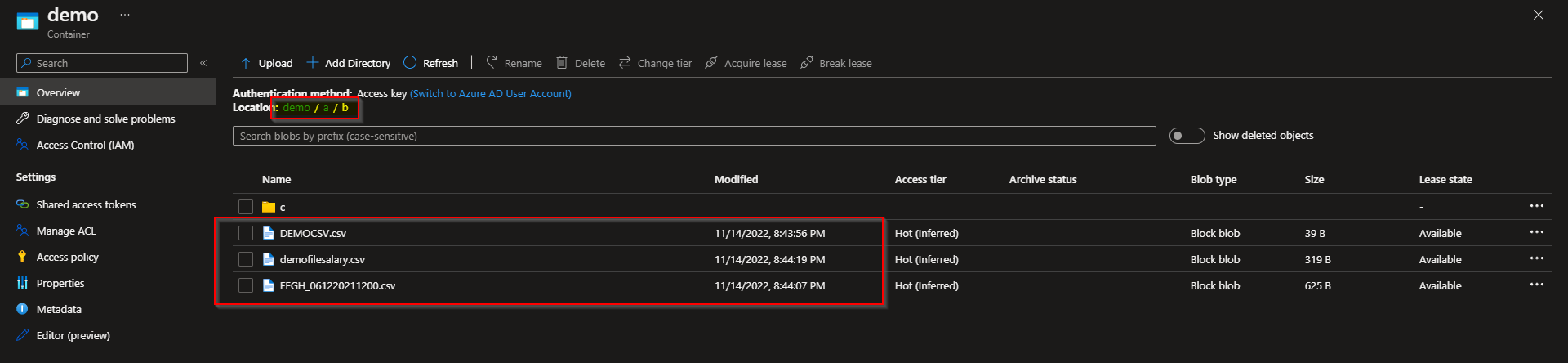Open folder c
1568x363 pixels.
pyautogui.click(x=283, y=207)
